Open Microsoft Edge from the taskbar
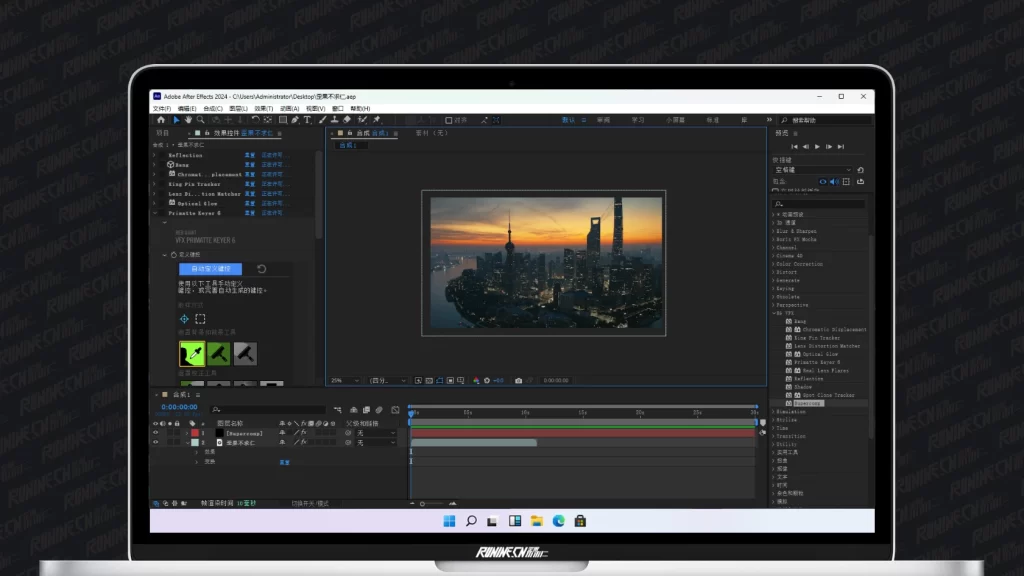Image resolution: width=1024 pixels, height=576 pixels. (558, 521)
